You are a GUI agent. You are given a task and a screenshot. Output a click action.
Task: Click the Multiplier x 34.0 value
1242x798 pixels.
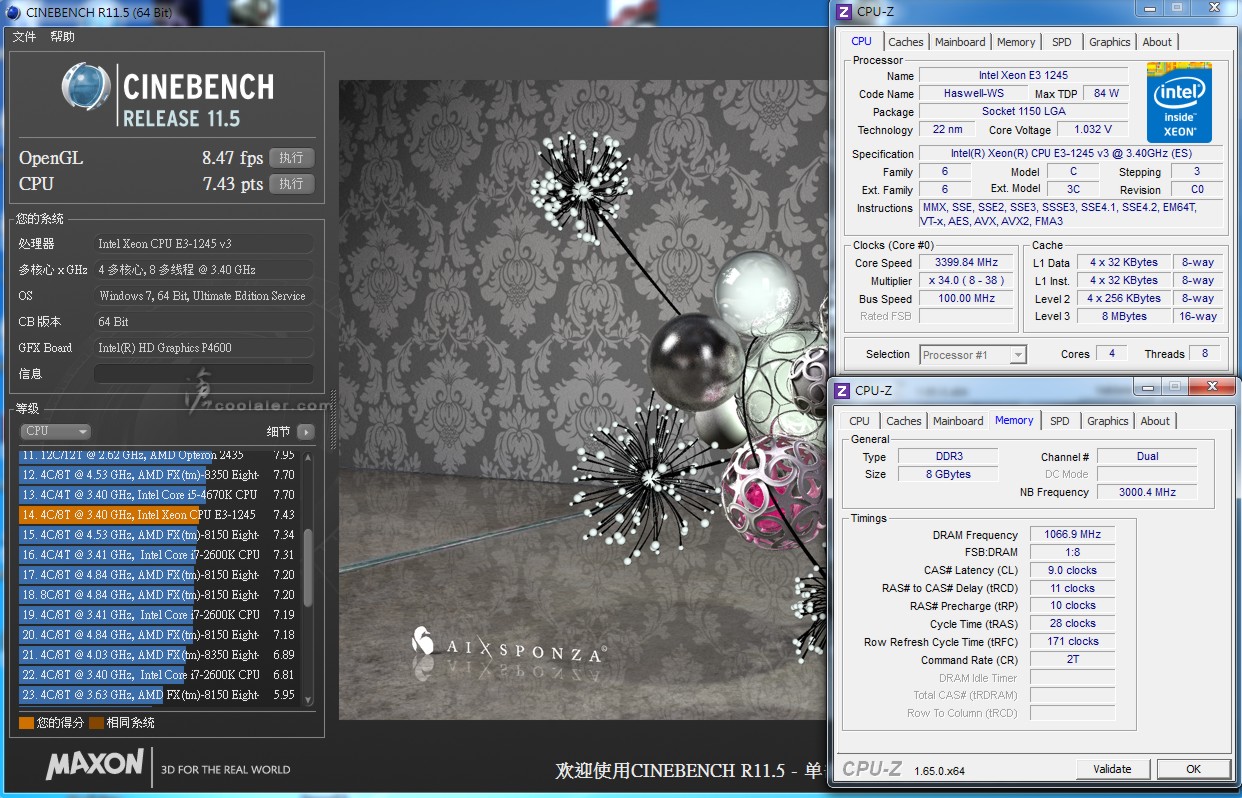tap(966, 281)
